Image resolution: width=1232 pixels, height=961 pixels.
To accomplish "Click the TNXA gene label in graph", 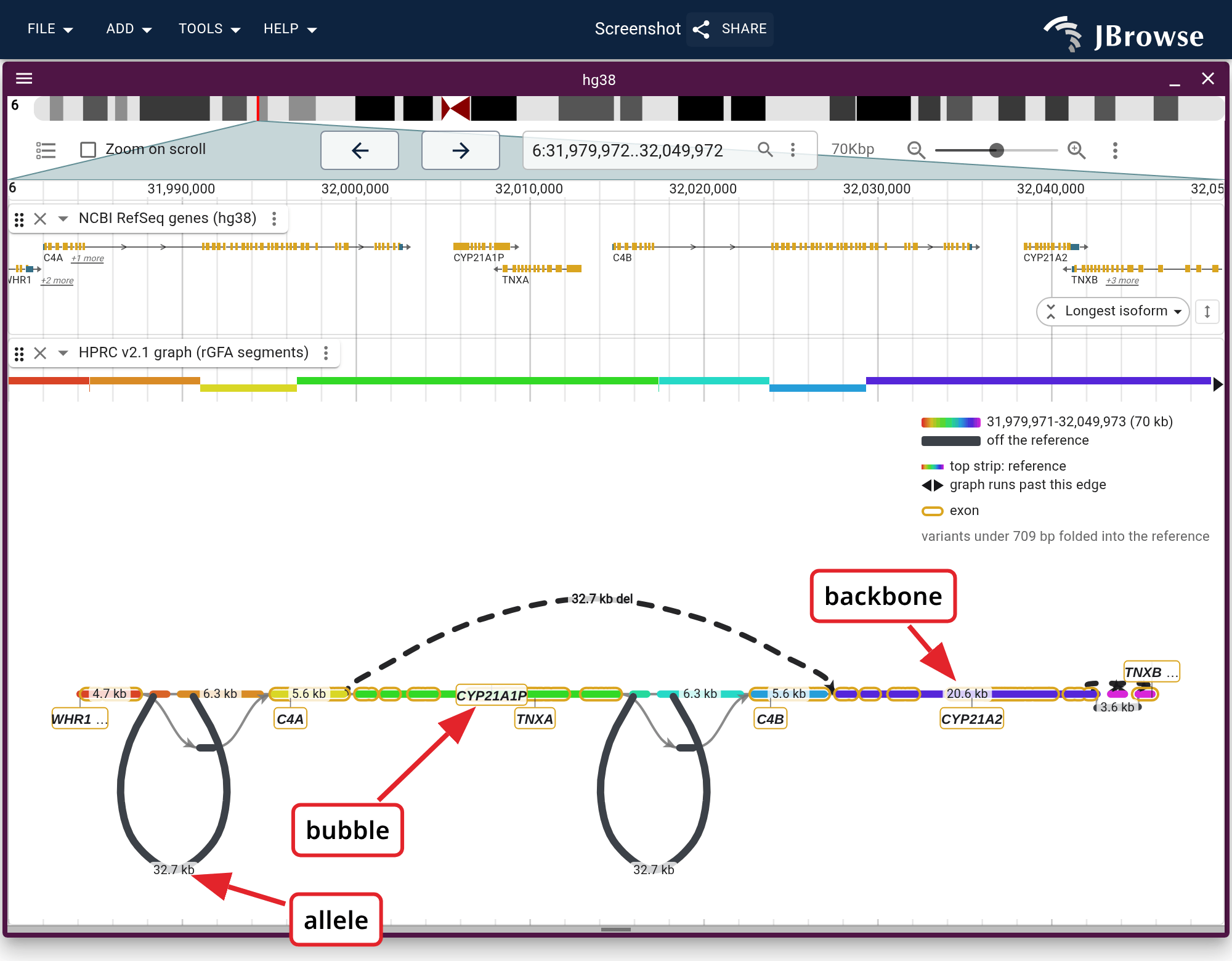I will (x=535, y=719).
